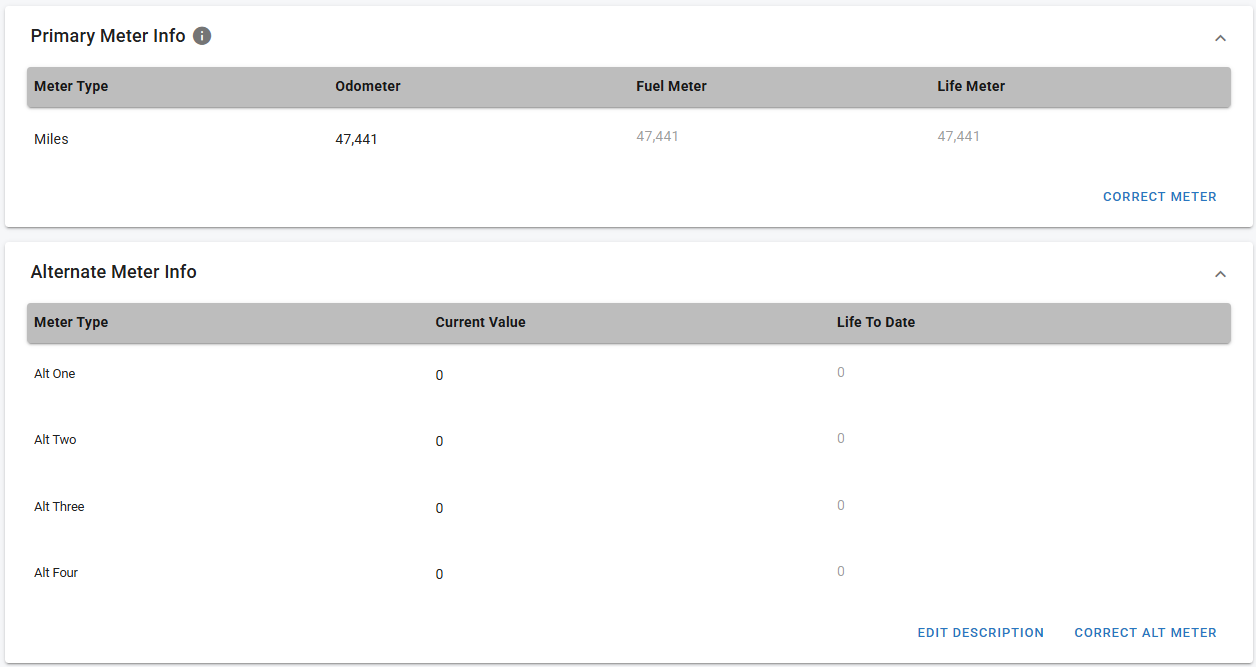Collapse the Alternate Meter Info panel
This screenshot has width=1256, height=667.
[1219, 274]
